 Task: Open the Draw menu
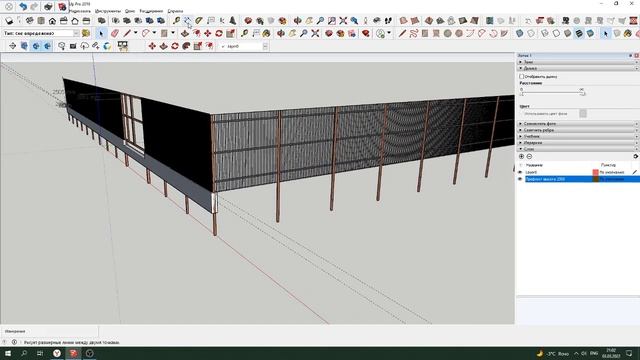tap(81, 11)
